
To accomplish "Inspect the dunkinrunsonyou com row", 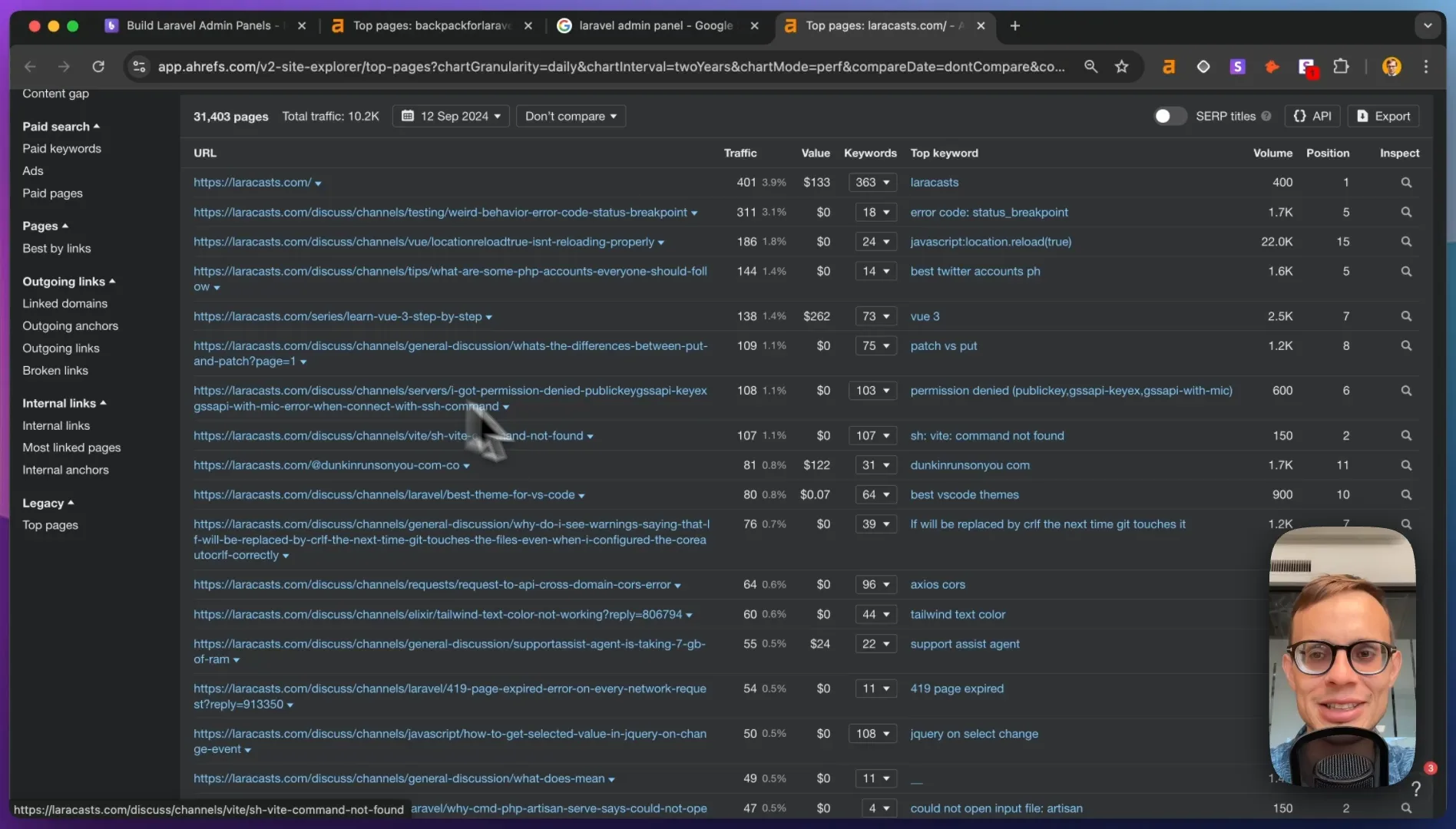I will [x=1405, y=465].
